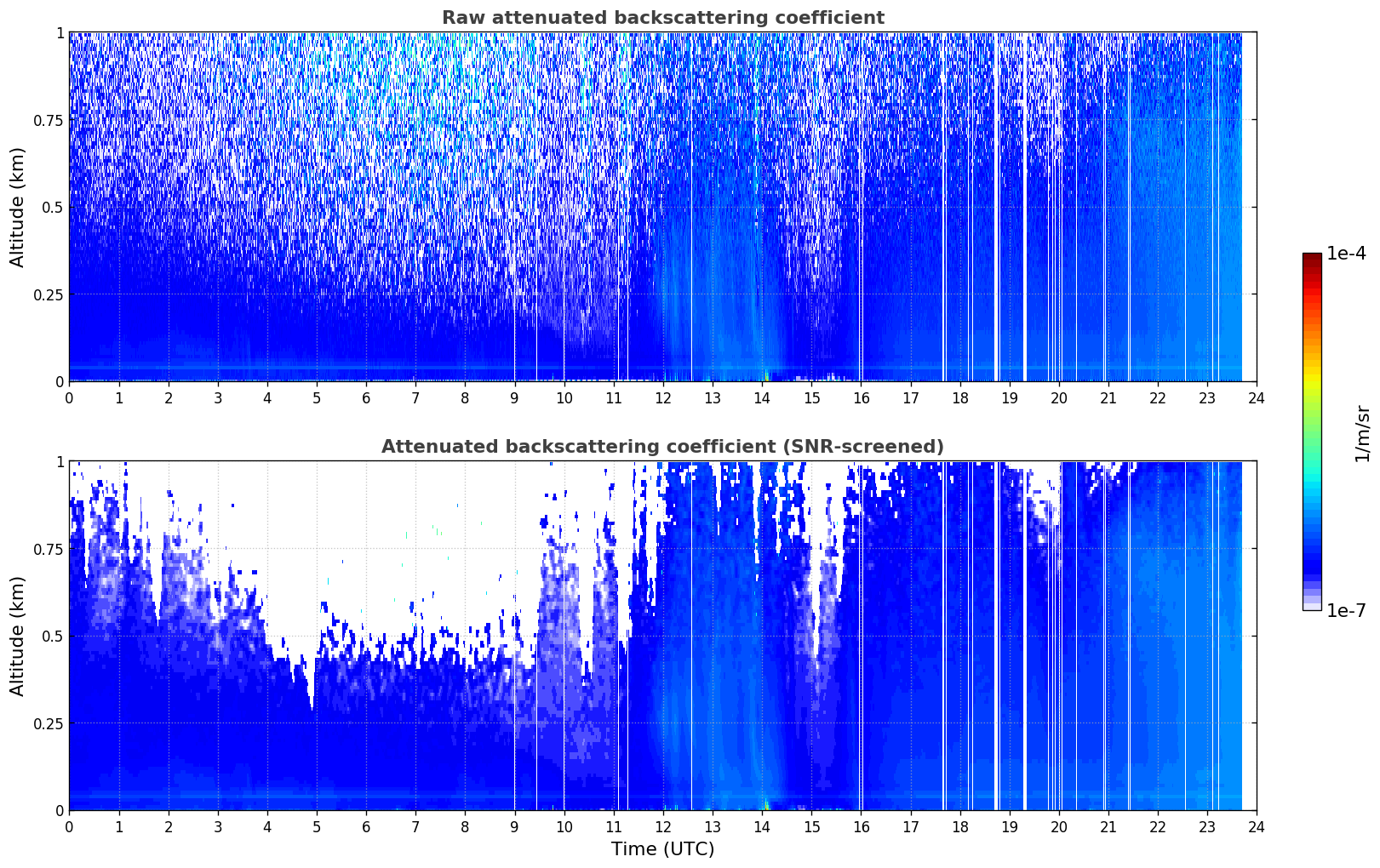The image size is (1380, 868).
Task: Click x-axis tick "6" under the raw plot
Action: coord(366,397)
